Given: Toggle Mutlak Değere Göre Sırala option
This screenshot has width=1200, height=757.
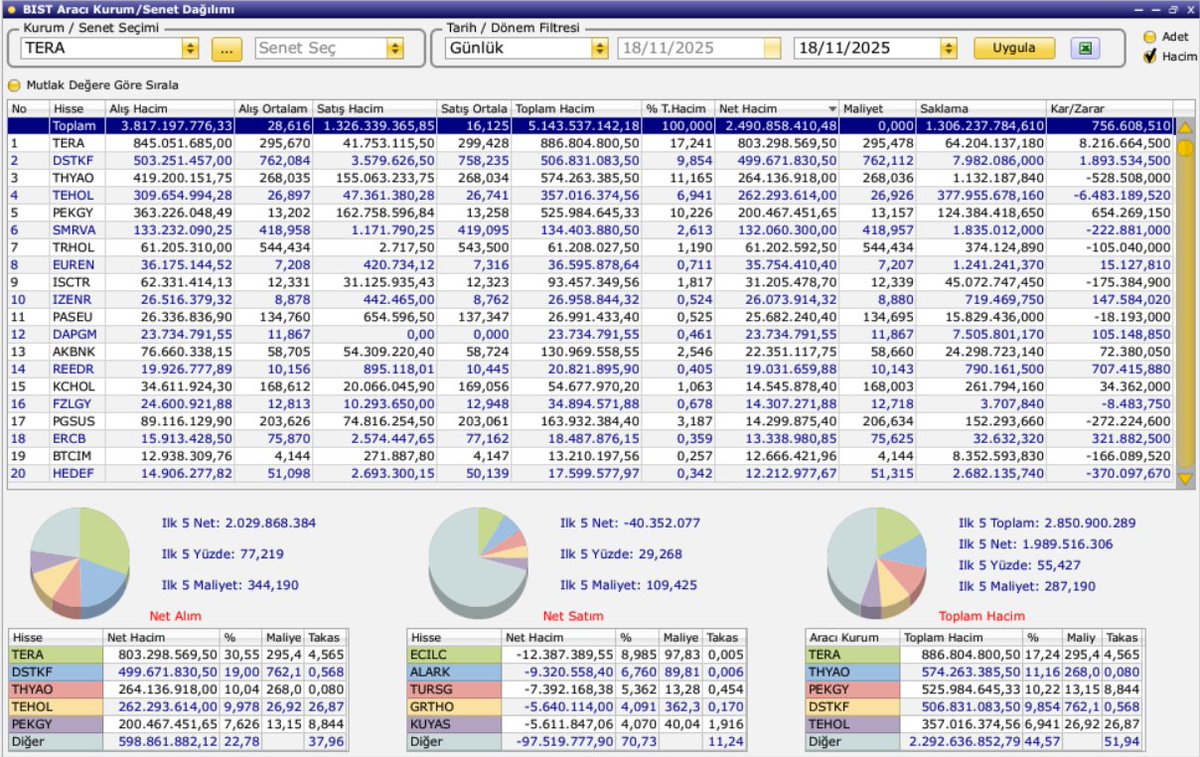Looking at the screenshot, I should (14, 85).
